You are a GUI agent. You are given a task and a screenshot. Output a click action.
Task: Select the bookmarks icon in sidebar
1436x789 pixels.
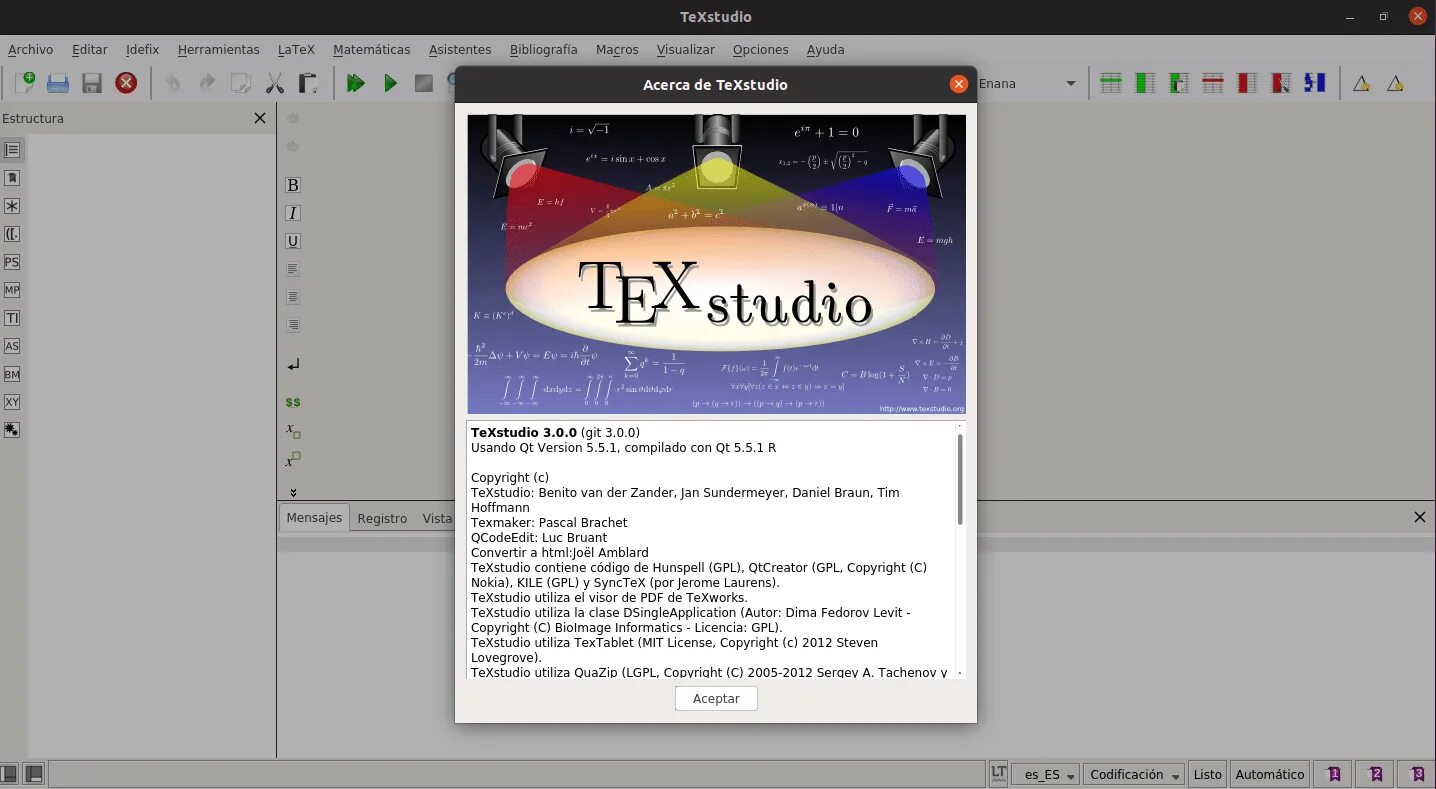click(12, 178)
